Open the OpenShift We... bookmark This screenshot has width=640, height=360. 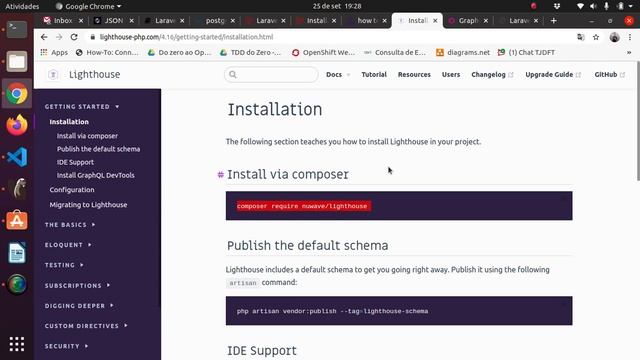(323, 52)
